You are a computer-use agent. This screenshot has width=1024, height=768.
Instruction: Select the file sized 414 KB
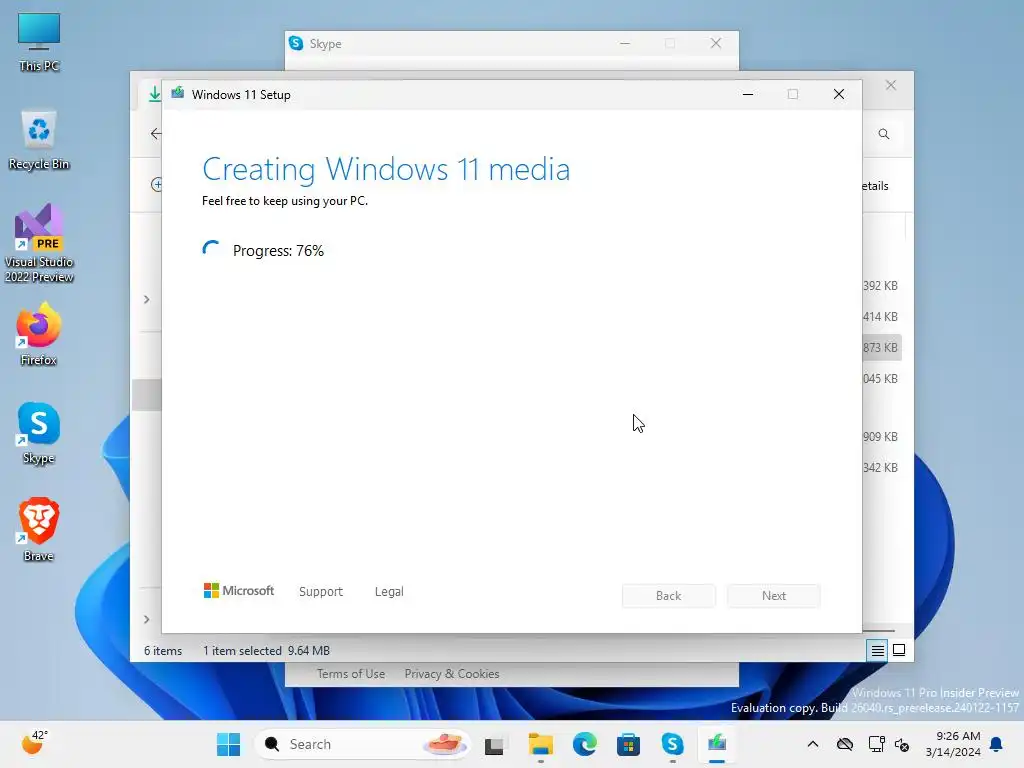[880, 317]
